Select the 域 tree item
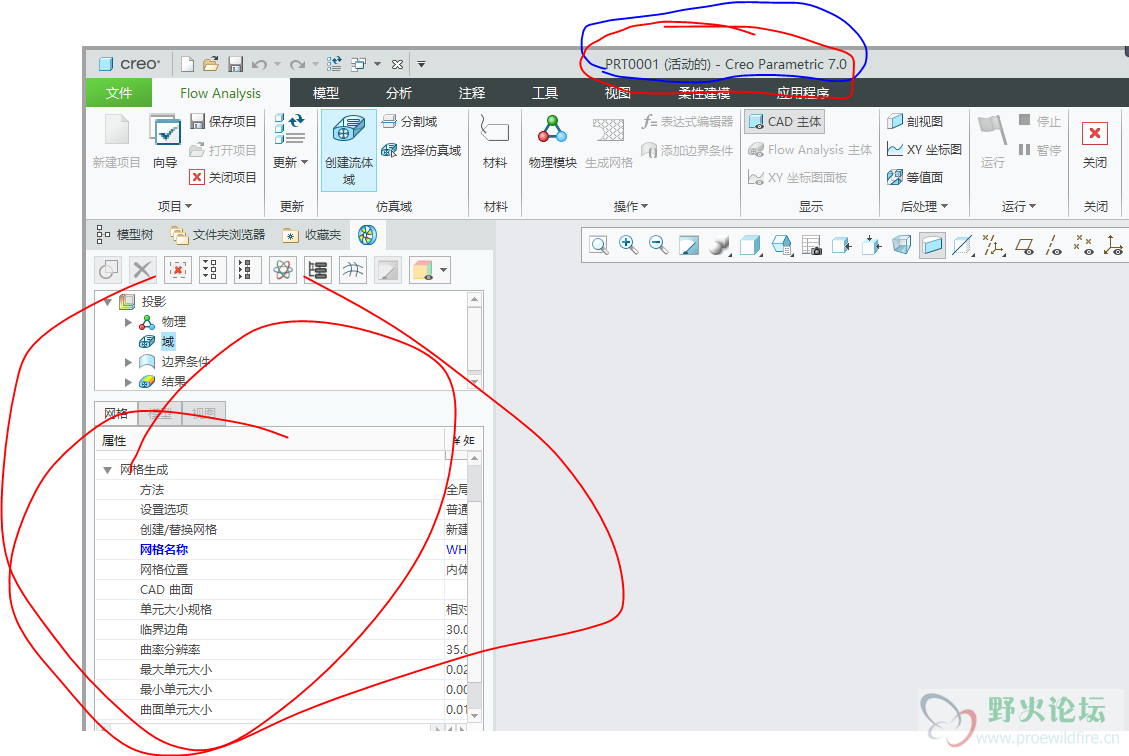Viewport: 1129px width, 756px height. point(168,341)
